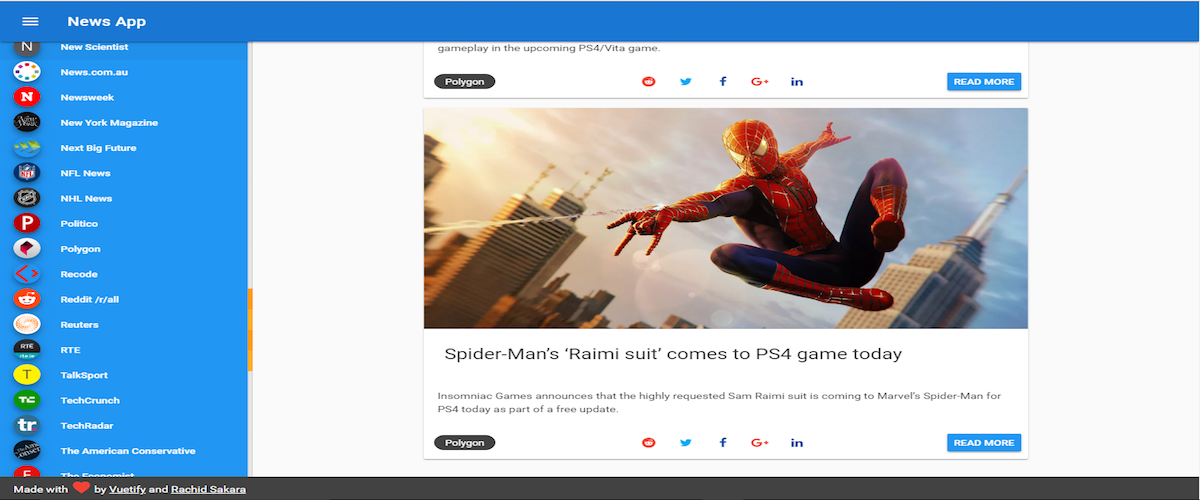Screen dimensions: 1200x500
Task: Open READ MORE for the Spider-Man article
Action: [x=984, y=442]
